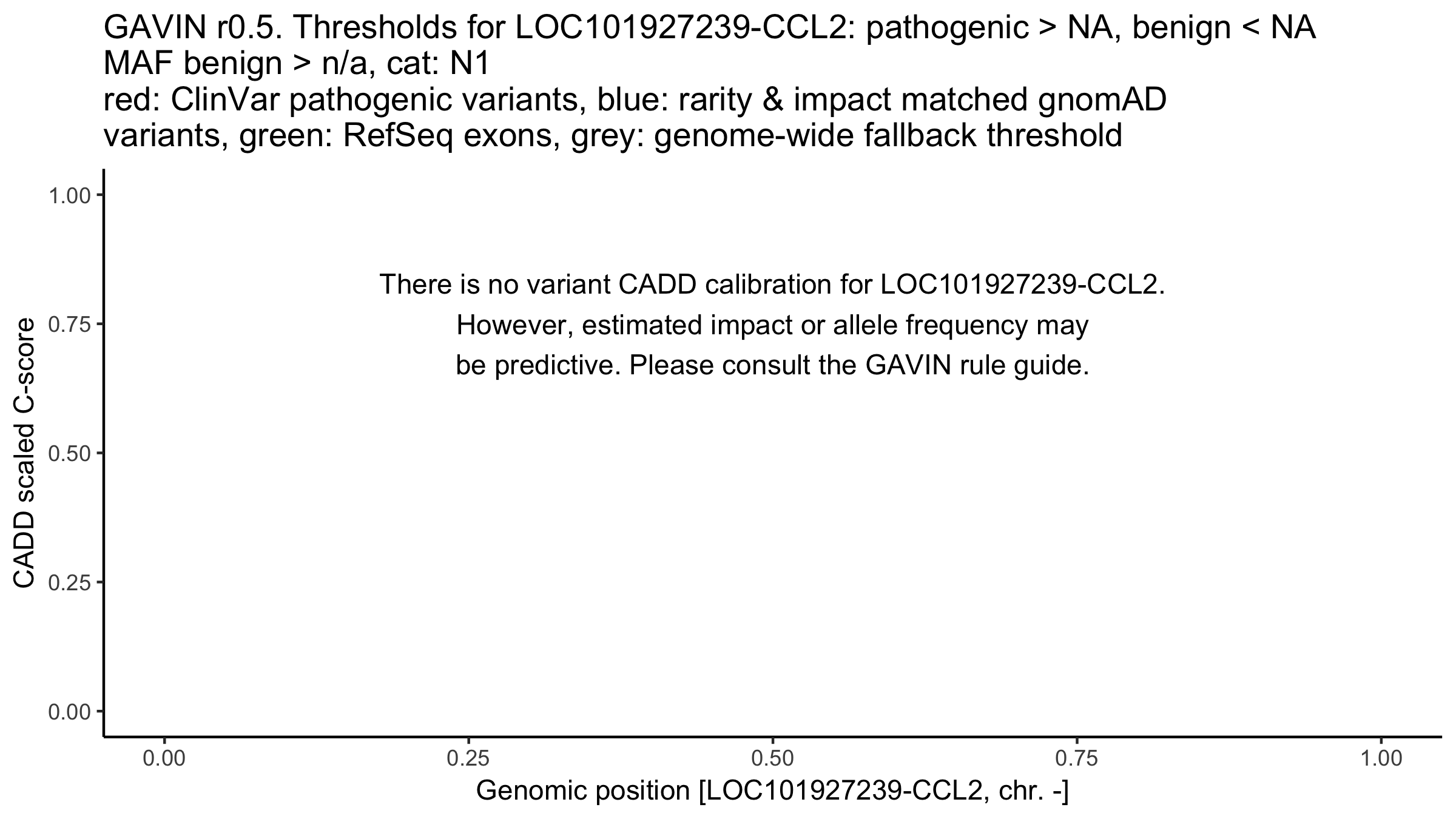Click the 'Genomic position' x-axis label
The width and height of the screenshot is (1456, 819).
point(772,791)
